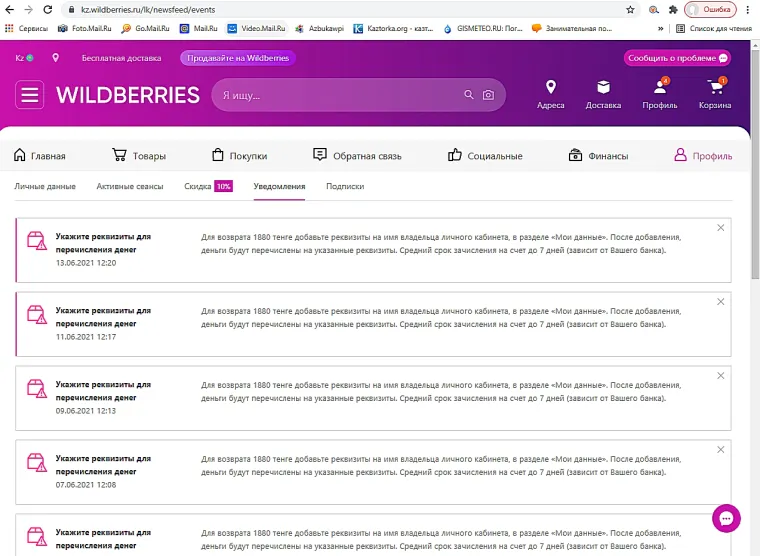760x556 pixels.
Task: Select the Активные сеансы tab
Action: click(130, 186)
